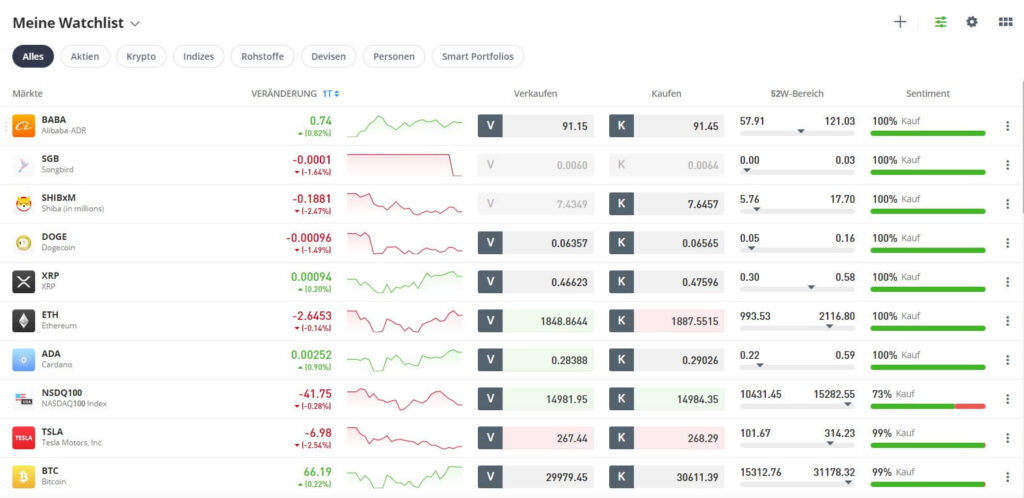Open the NSDQ100 index logo
Screen dimensions: 1024x498
(24, 399)
